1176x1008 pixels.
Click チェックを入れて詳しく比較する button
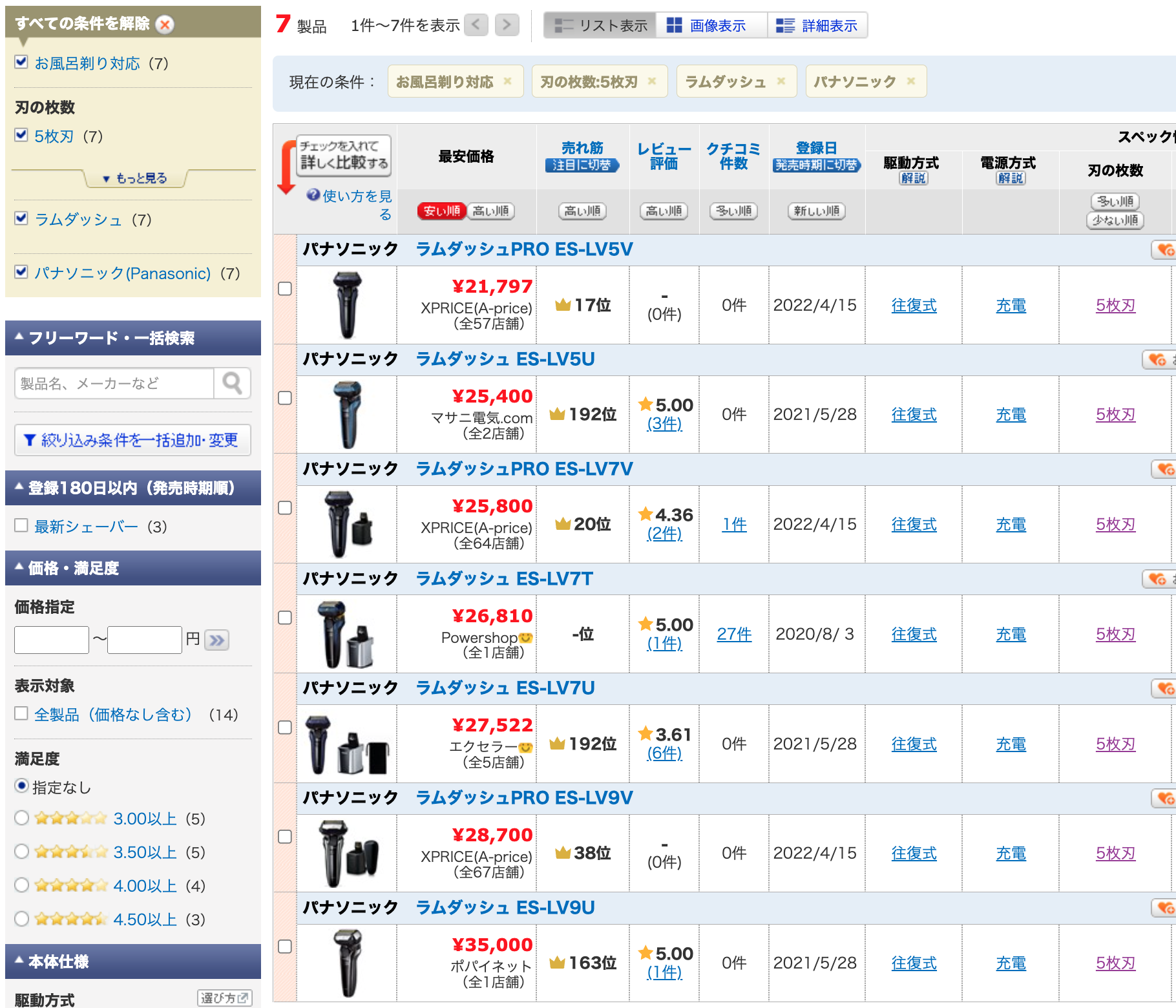coord(344,155)
